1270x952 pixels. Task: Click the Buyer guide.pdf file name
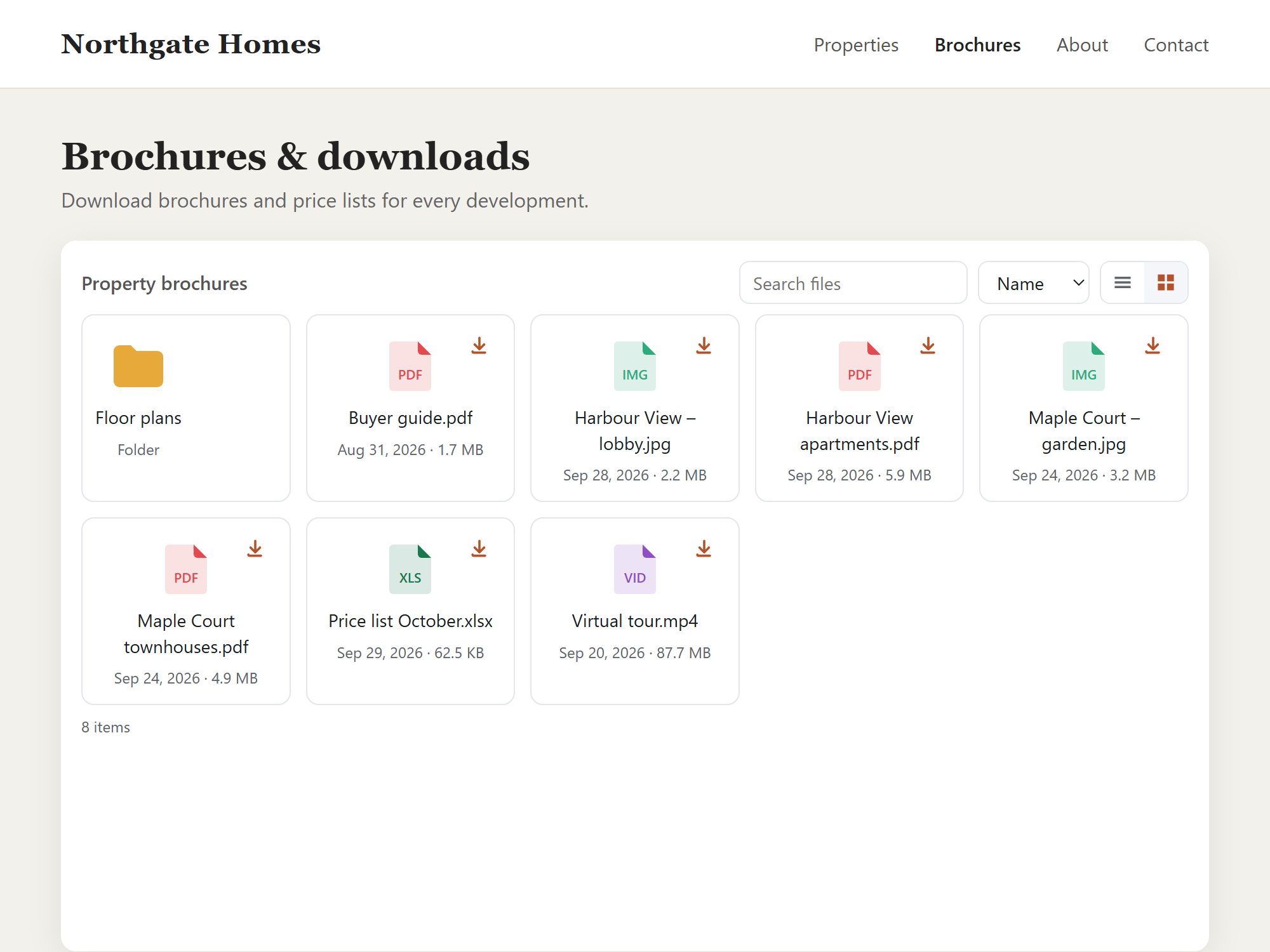[x=410, y=418]
